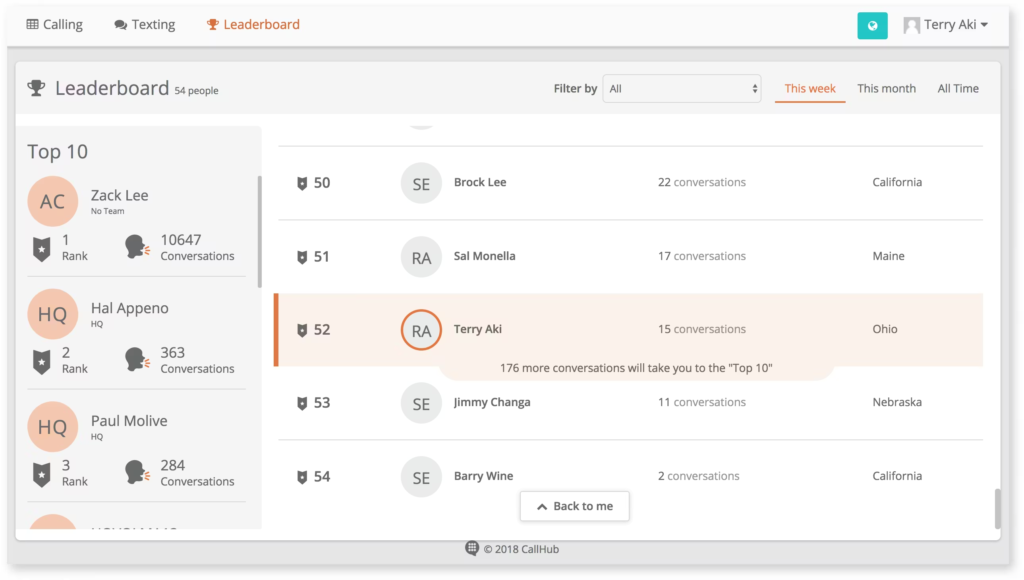Show the All Time leaderboard

coord(958,89)
